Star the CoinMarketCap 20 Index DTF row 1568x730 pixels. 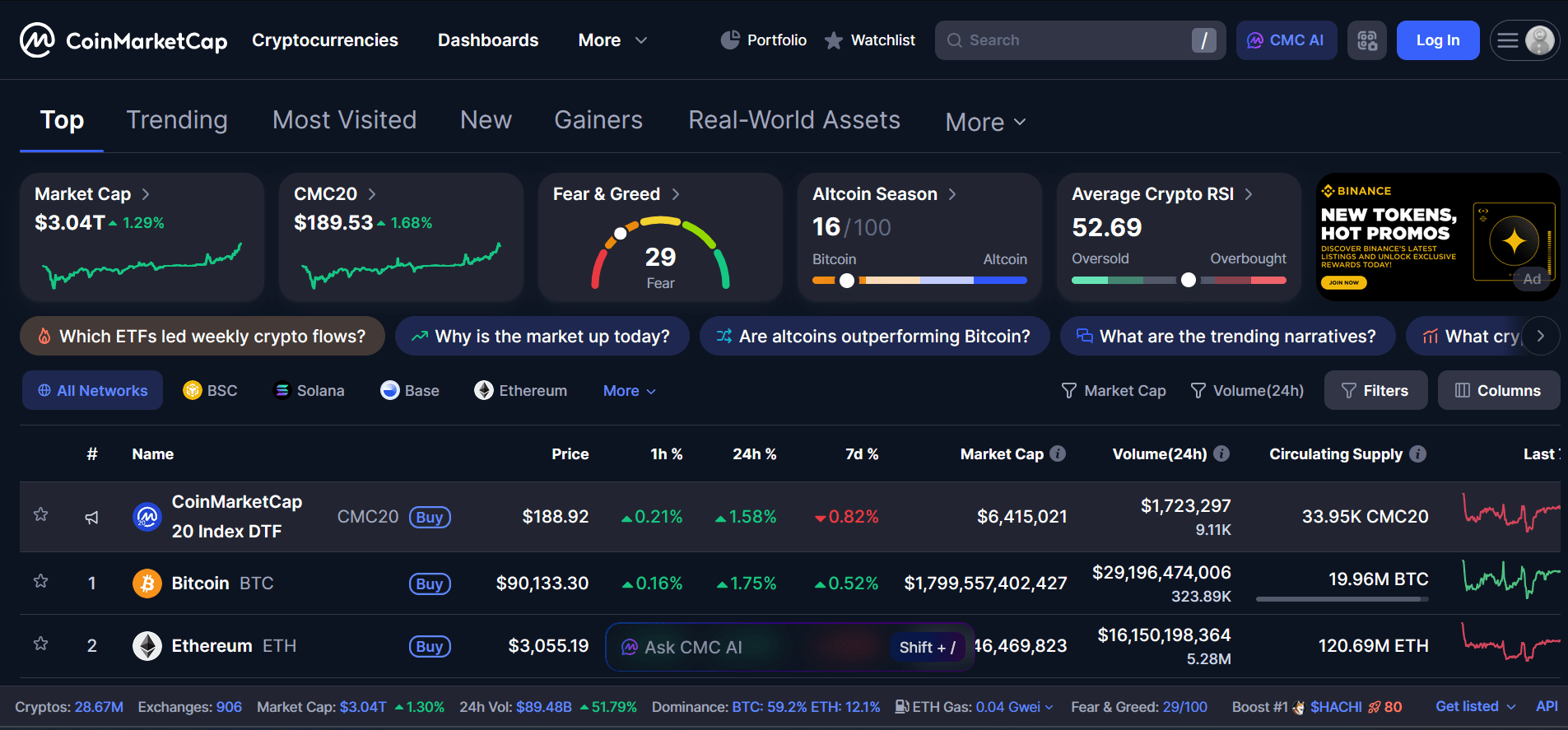click(x=40, y=515)
